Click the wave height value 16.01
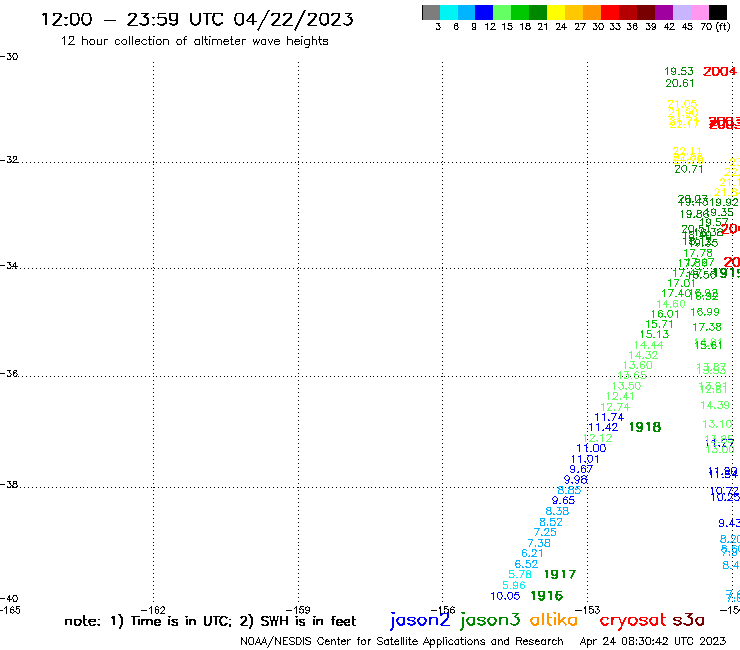The image size is (740, 650). 665,314
